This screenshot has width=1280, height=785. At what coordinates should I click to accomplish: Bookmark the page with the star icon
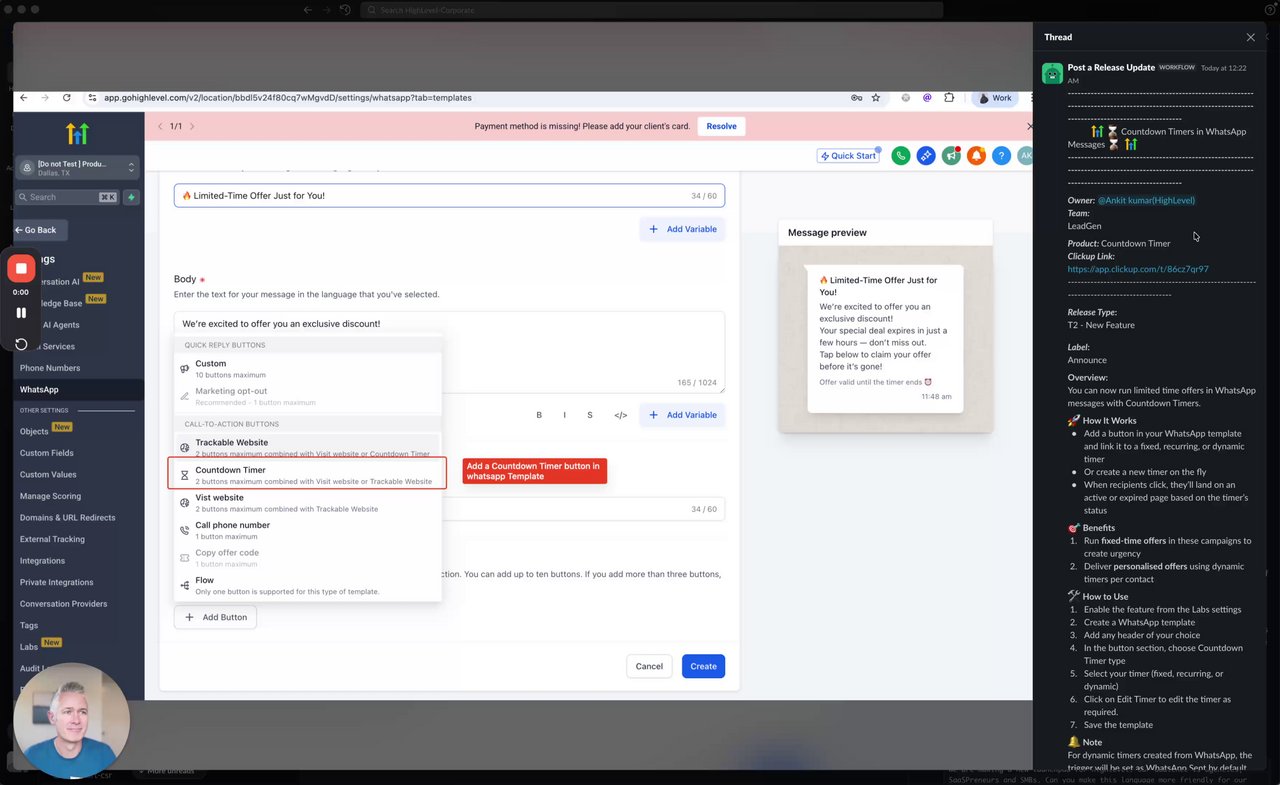pyautogui.click(x=876, y=98)
